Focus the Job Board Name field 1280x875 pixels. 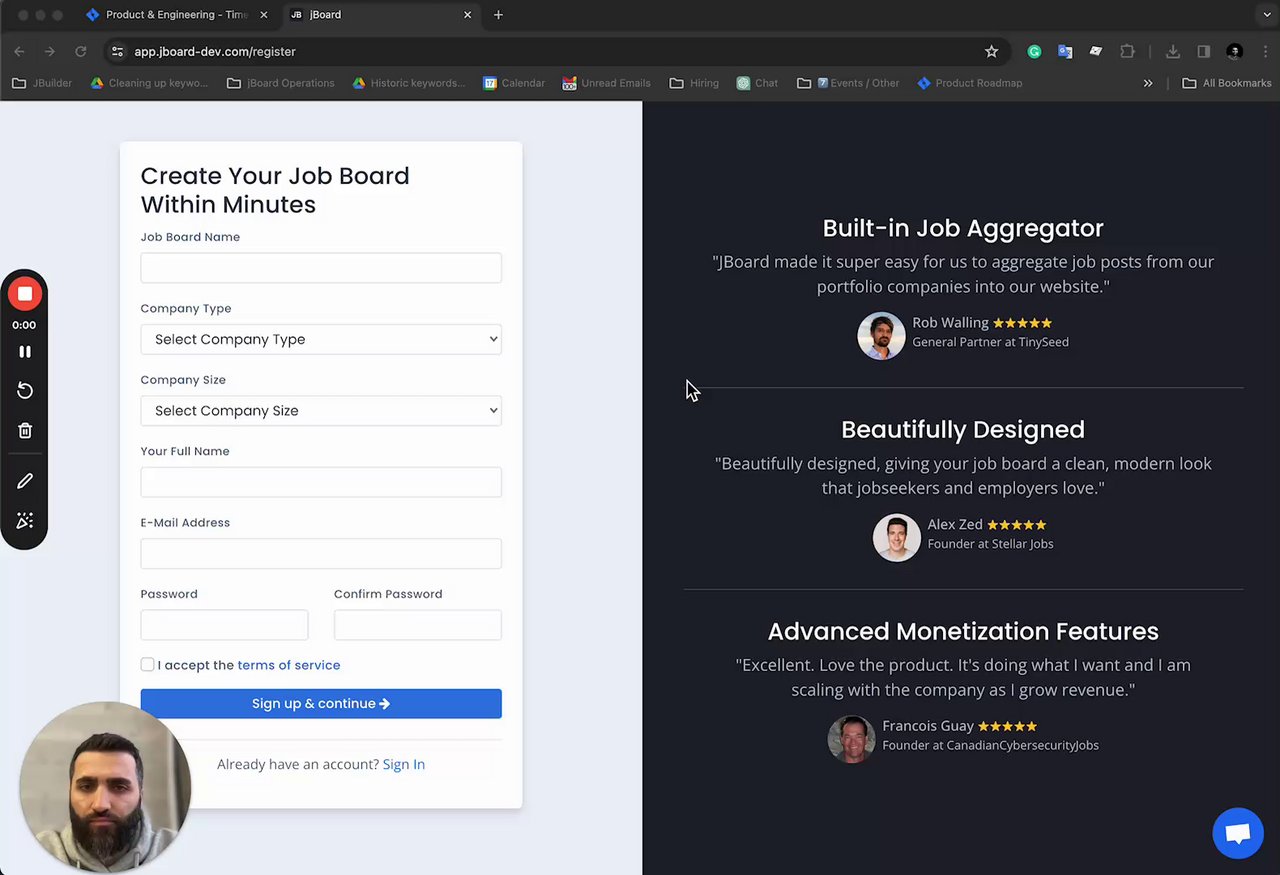(x=321, y=268)
